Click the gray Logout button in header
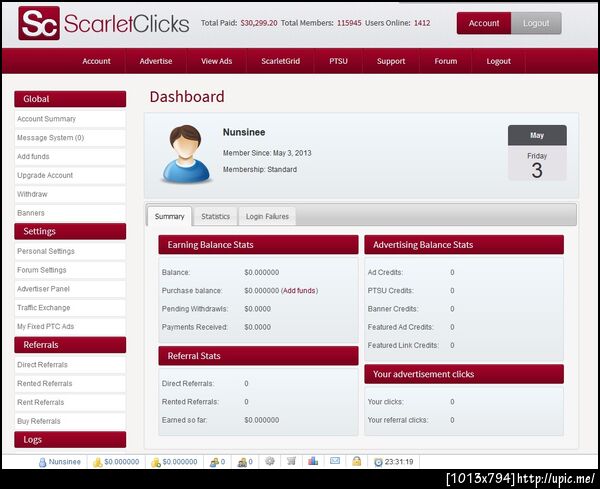Screen dimensions: 600x489 point(536,23)
